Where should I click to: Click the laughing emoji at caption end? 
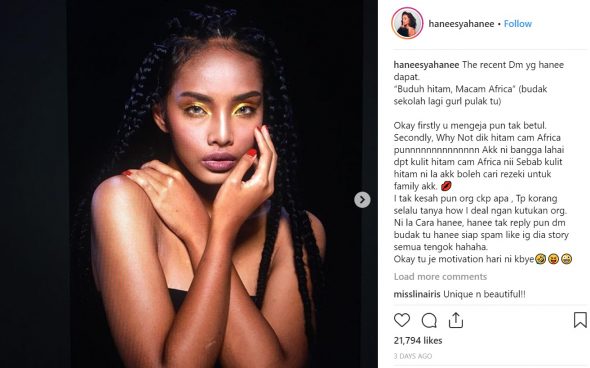tap(540, 259)
